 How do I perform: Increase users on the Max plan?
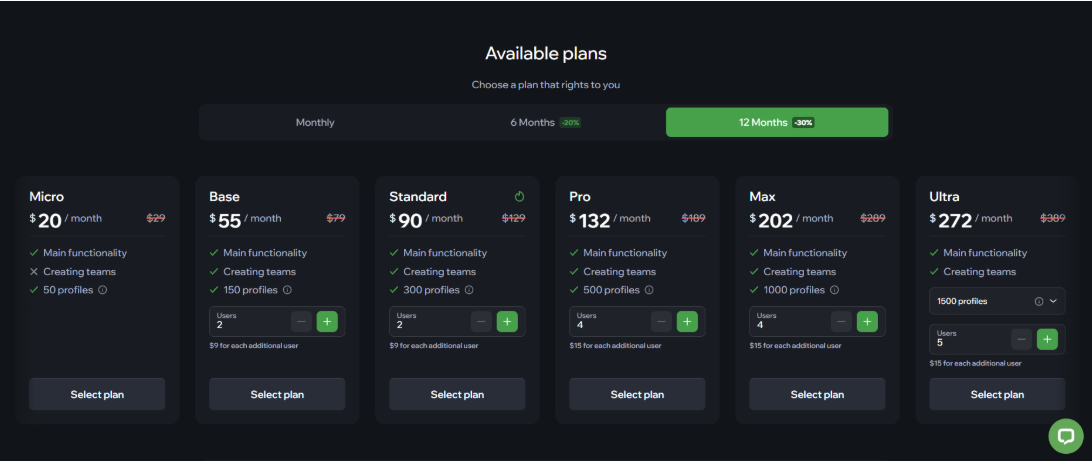pyautogui.click(x=867, y=321)
